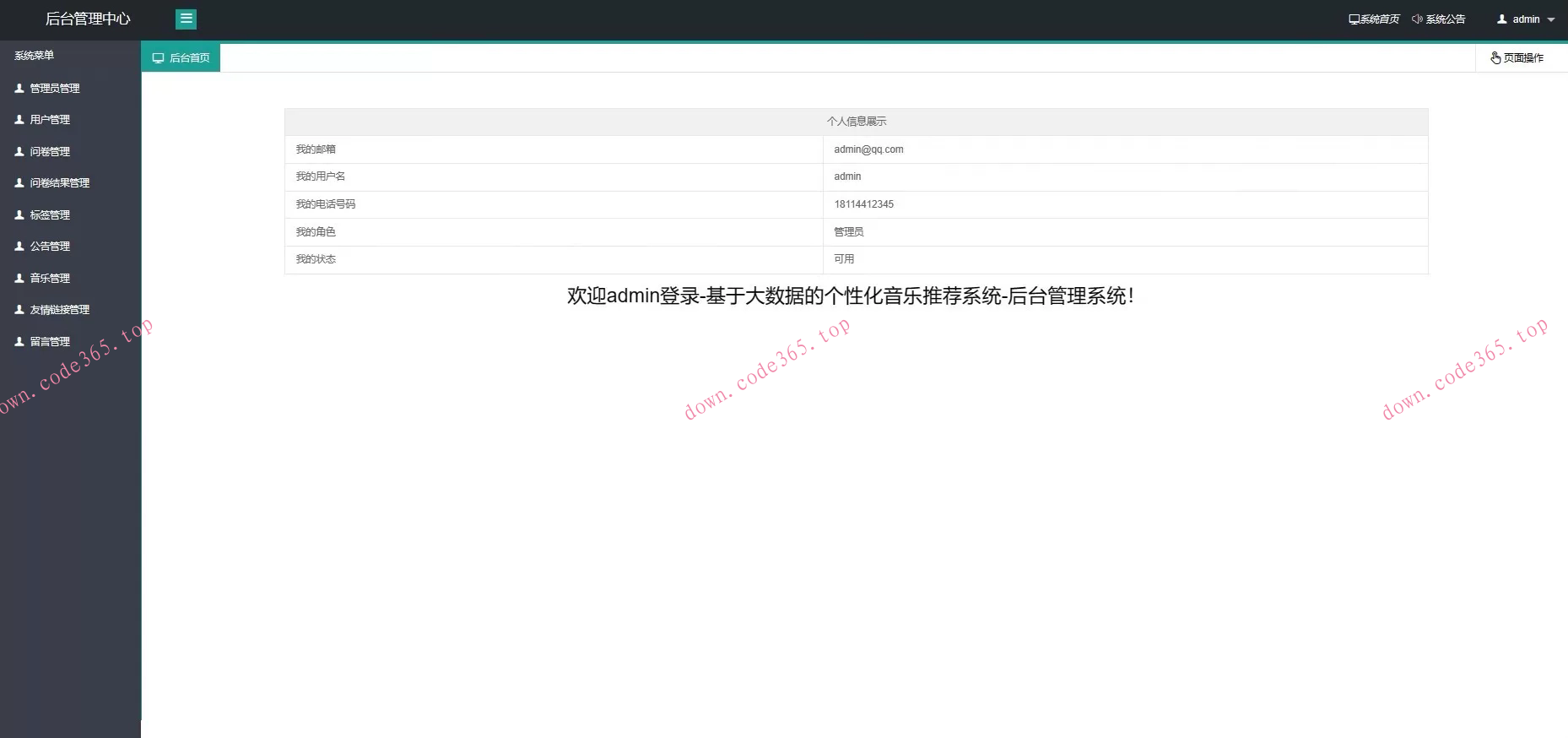1568x738 pixels.
Task: Click the user icon beside 用户管理
Action: coord(19,120)
